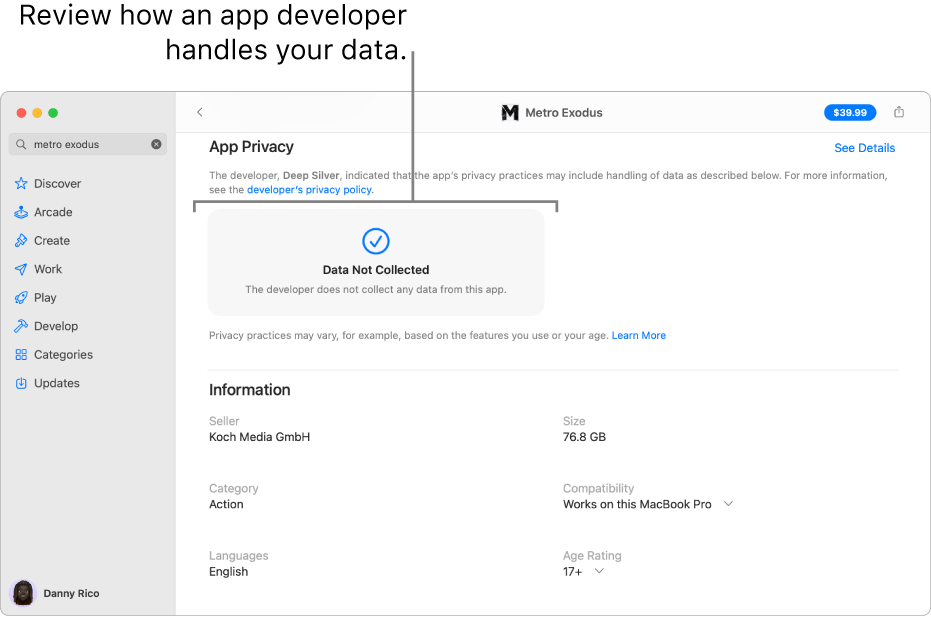Click the Arcade joystick icon
931x617 pixels.
21,212
